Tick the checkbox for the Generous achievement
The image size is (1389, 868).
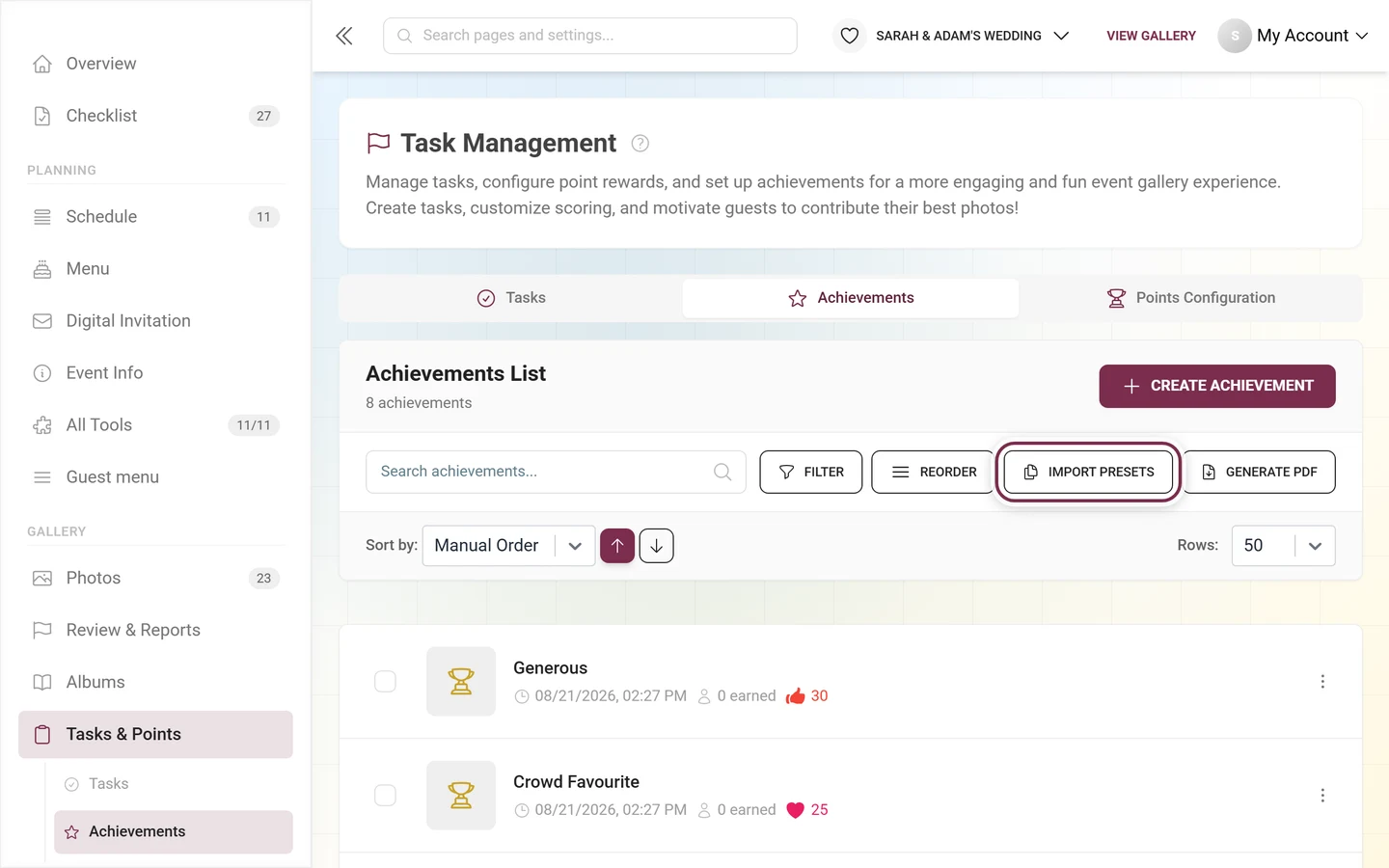tap(385, 682)
